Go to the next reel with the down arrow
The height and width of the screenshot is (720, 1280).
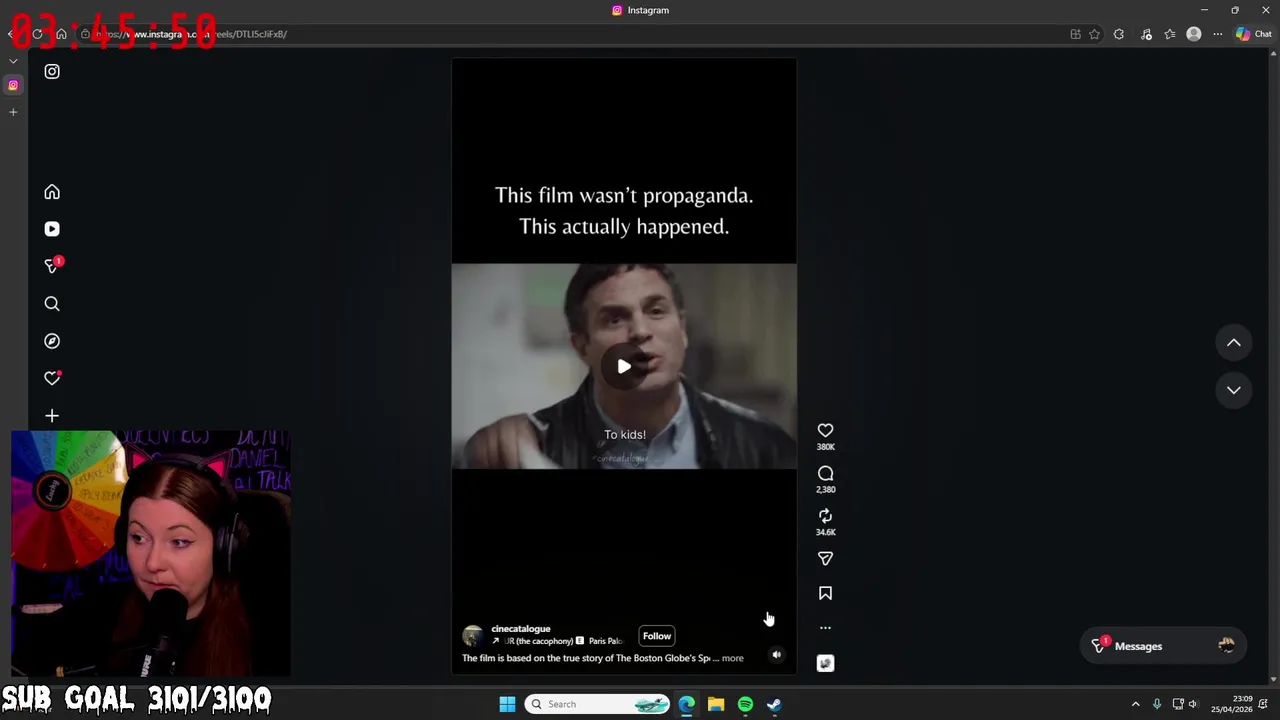[x=1234, y=390]
